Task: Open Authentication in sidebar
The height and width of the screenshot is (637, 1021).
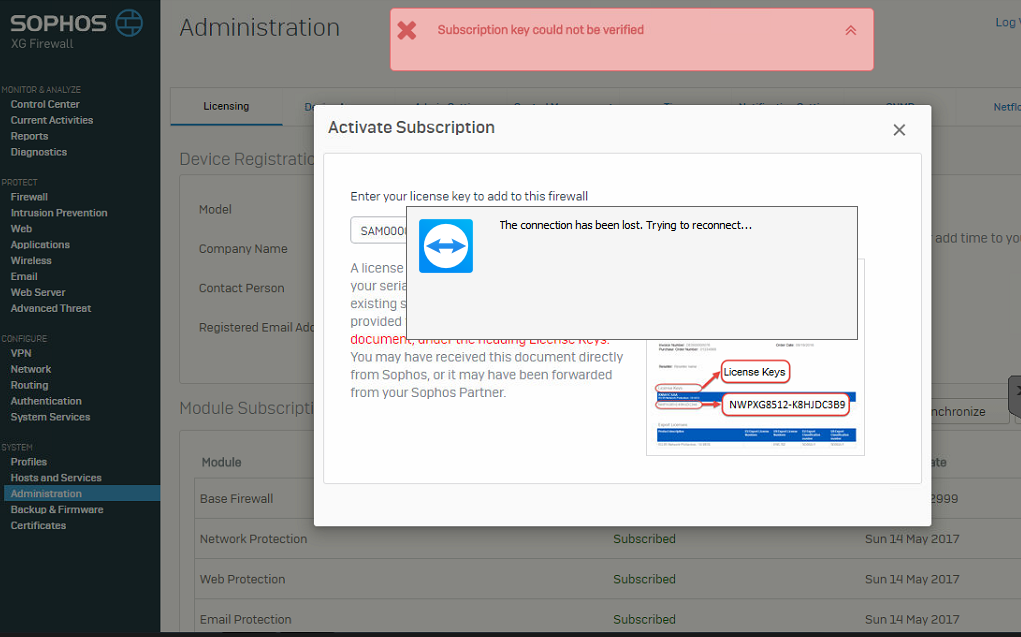Action: (46, 401)
